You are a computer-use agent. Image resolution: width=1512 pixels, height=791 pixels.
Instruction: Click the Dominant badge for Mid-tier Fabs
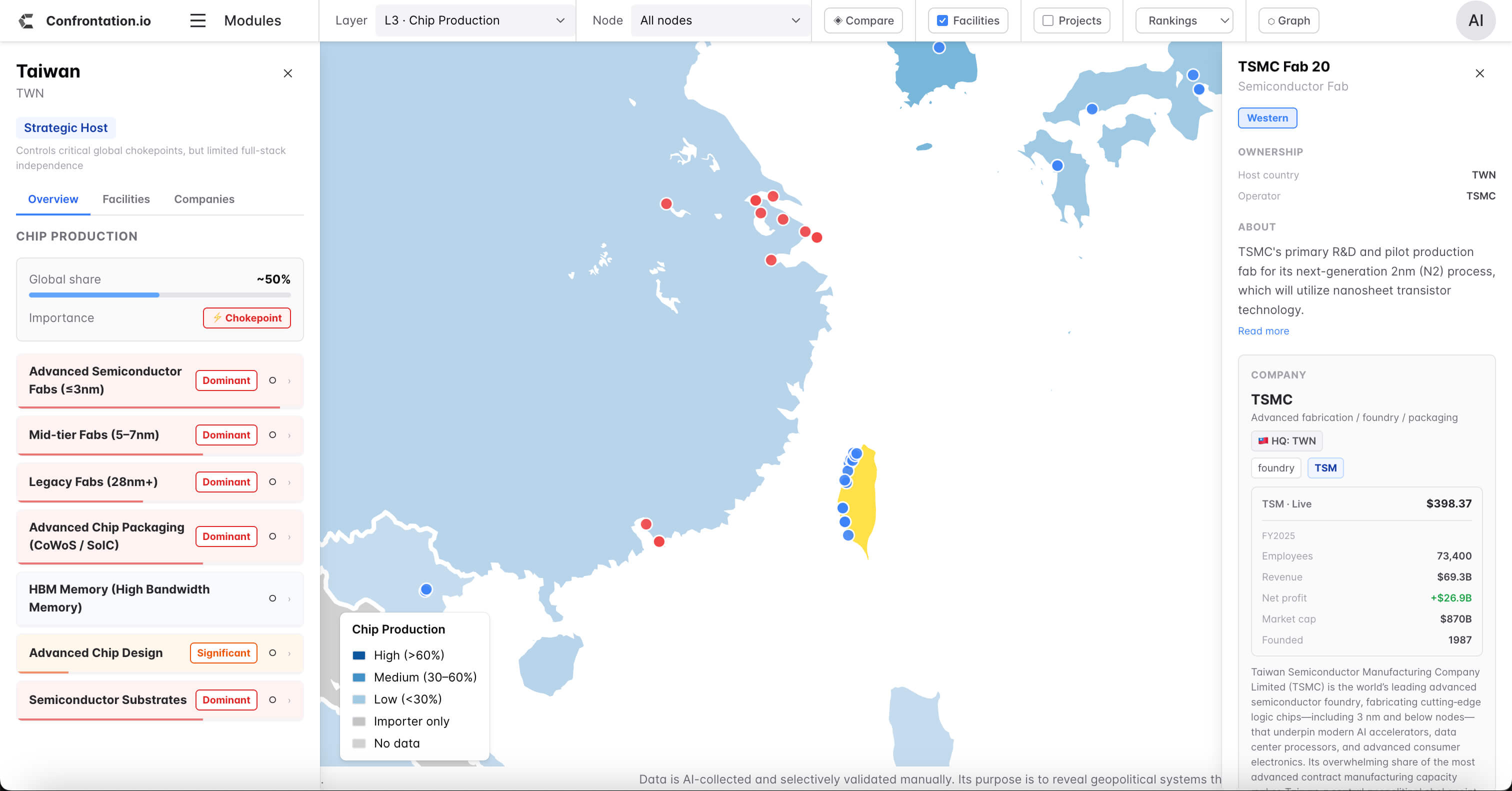coord(226,435)
